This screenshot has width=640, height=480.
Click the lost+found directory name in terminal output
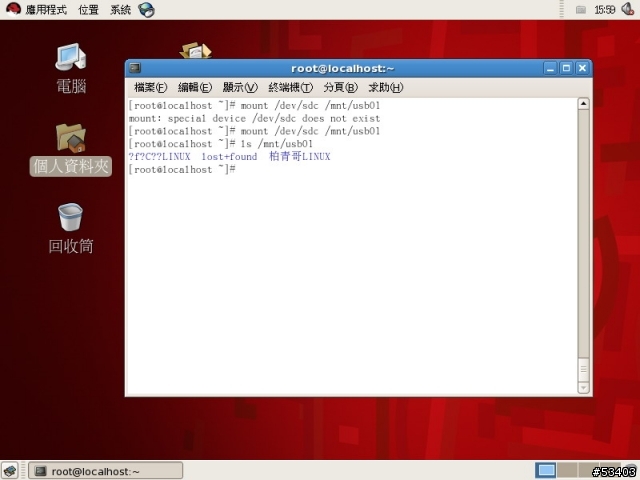(x=229, y=157)
